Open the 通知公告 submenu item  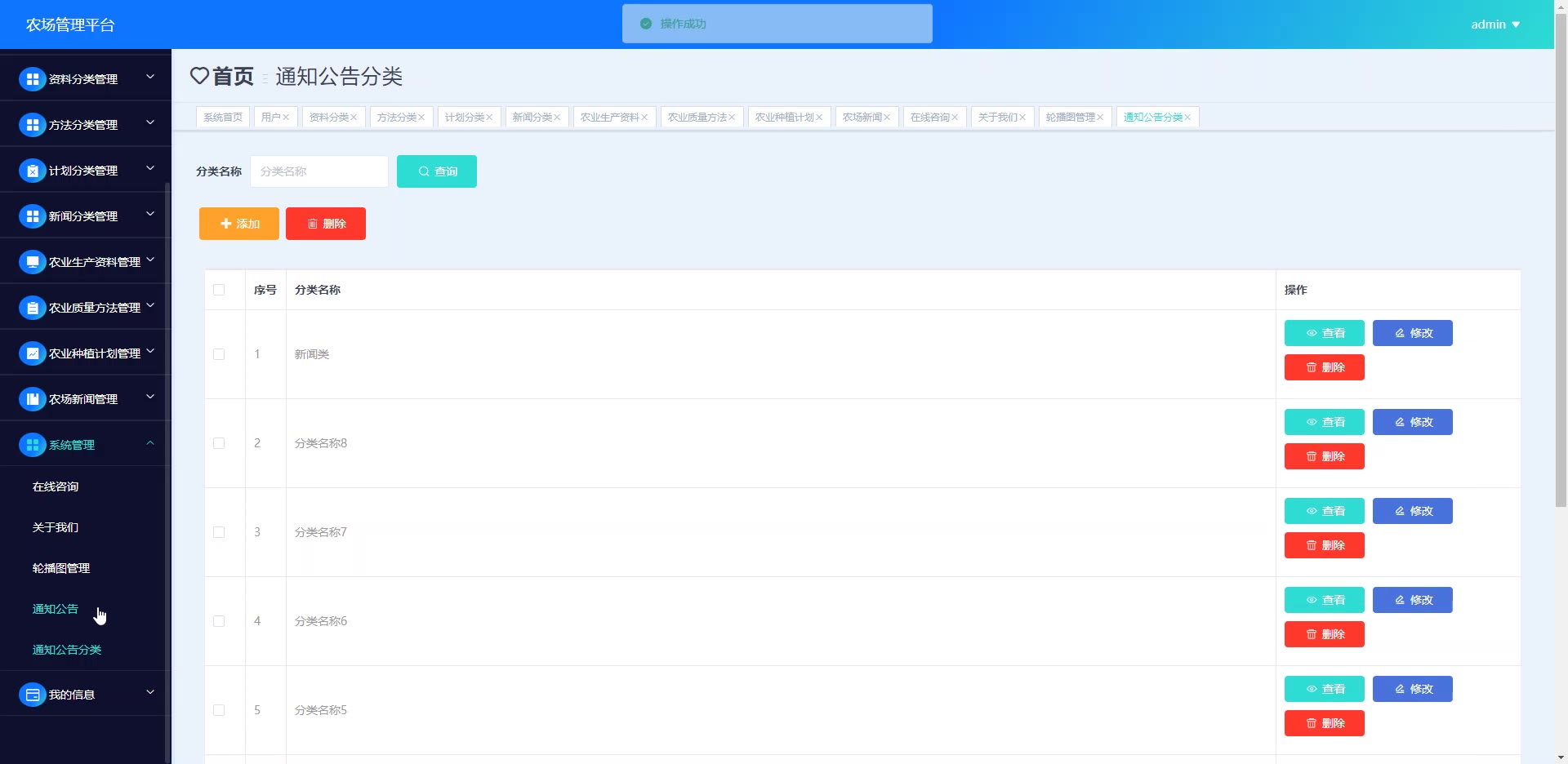tap(56, 609)
